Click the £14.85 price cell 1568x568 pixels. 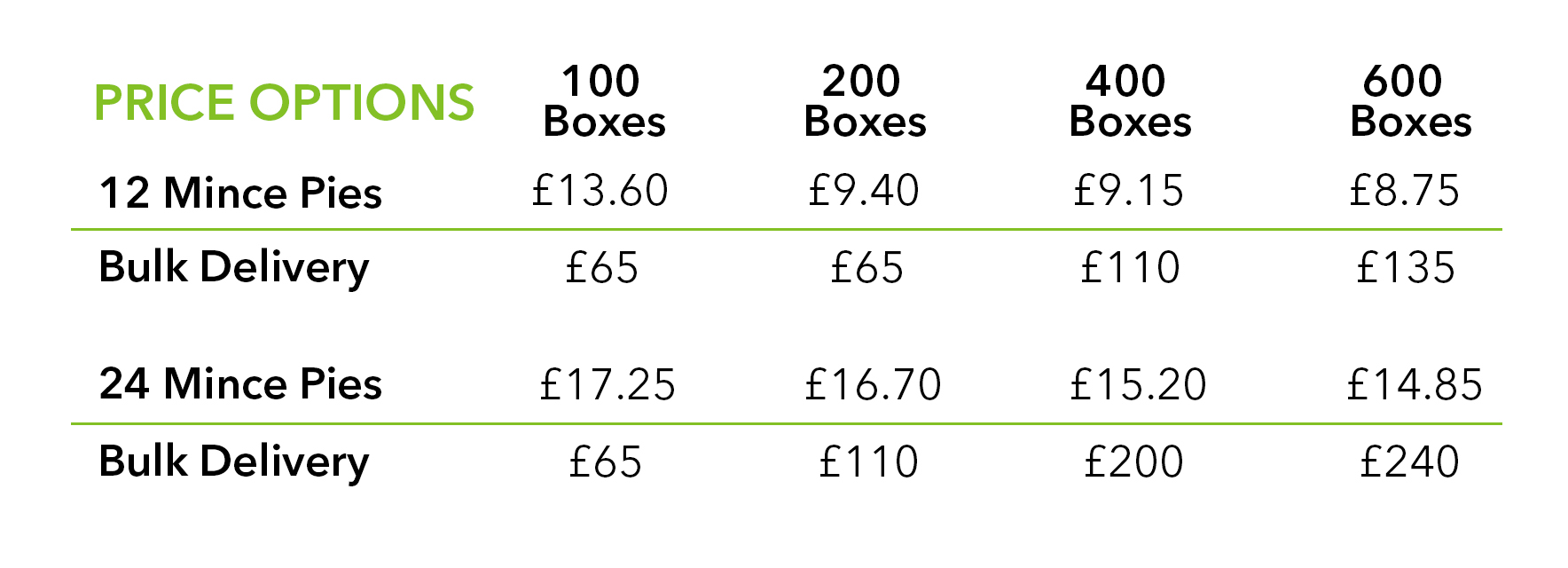tap(1415, 385)
